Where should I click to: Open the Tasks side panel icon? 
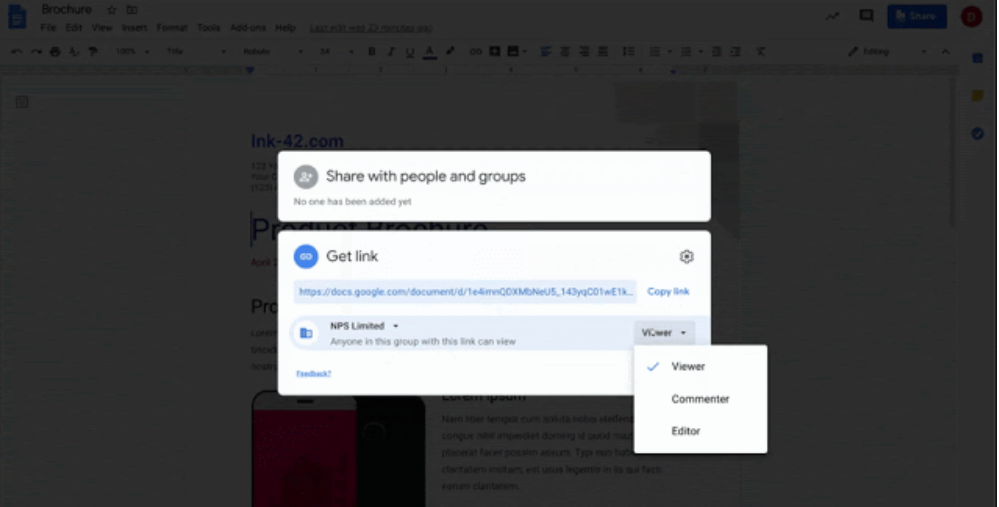coord(978,134)
